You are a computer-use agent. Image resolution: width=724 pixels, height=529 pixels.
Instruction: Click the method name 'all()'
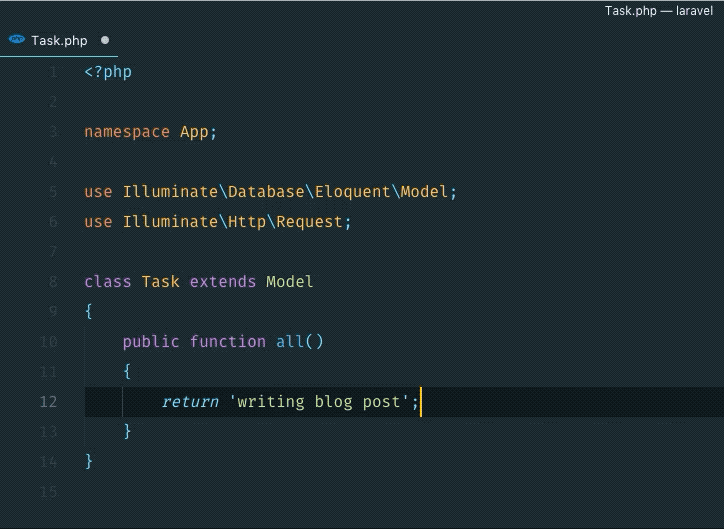coord(299,342)
